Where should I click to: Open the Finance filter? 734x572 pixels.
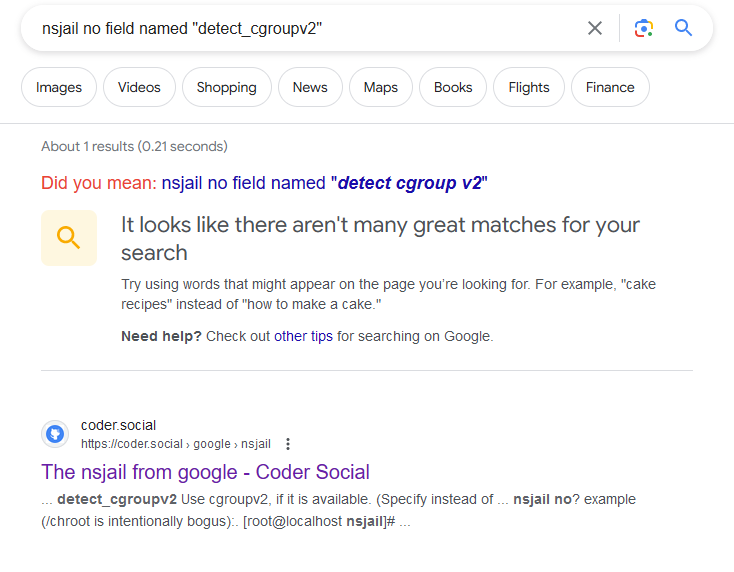pyautogui.click(x=610, y=87)
